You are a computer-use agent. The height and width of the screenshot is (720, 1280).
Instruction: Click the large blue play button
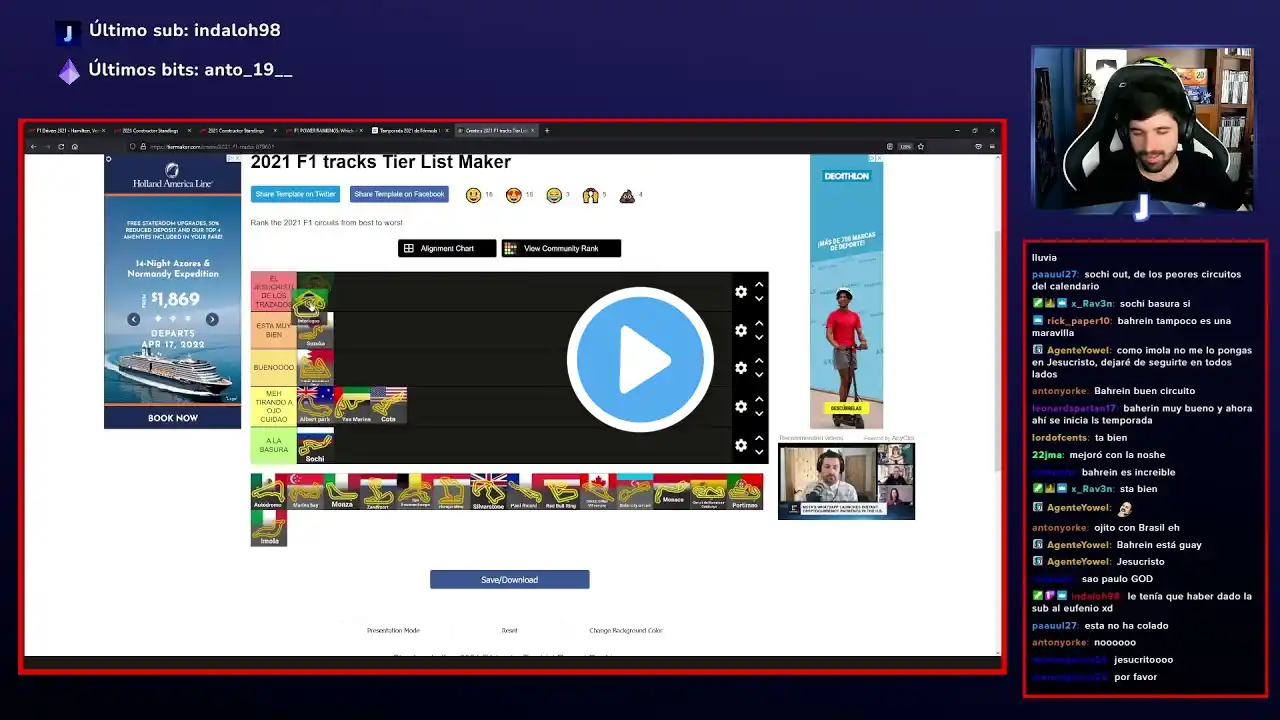tap(640, 360)
